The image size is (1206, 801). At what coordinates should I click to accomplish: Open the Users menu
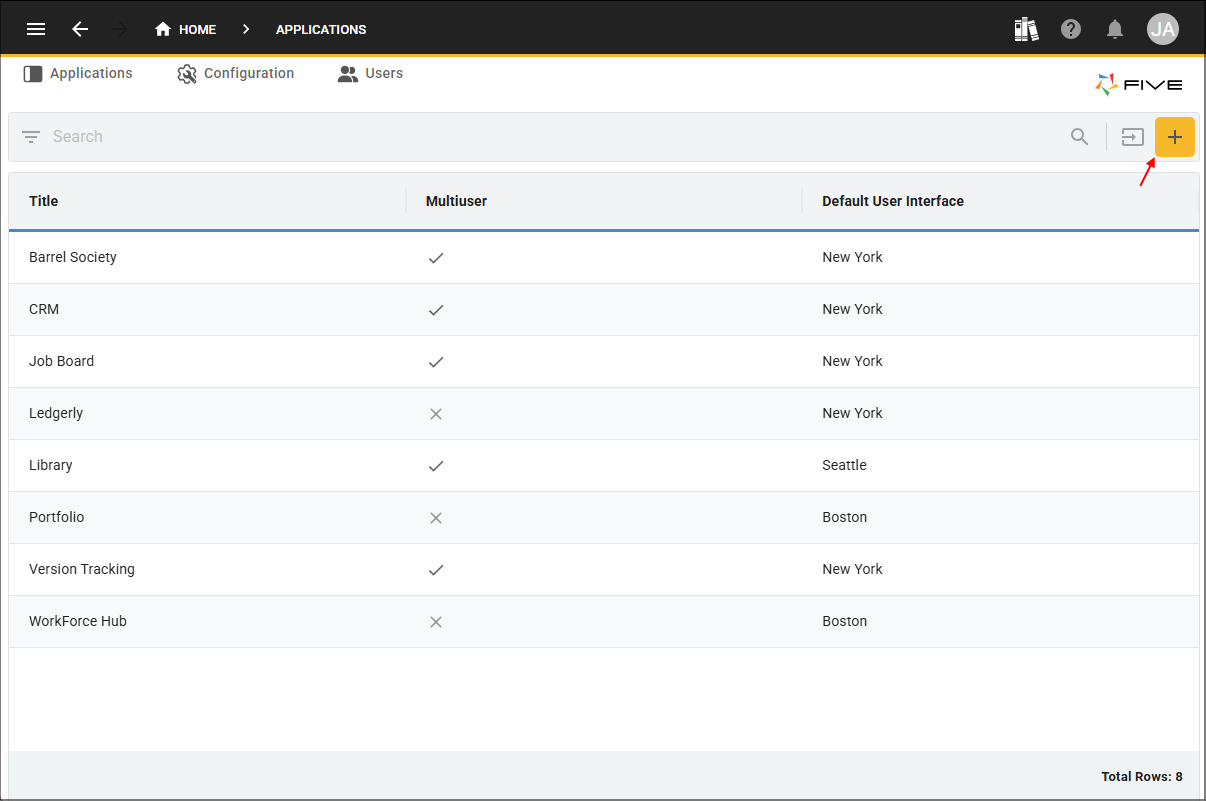click(370, 73)
